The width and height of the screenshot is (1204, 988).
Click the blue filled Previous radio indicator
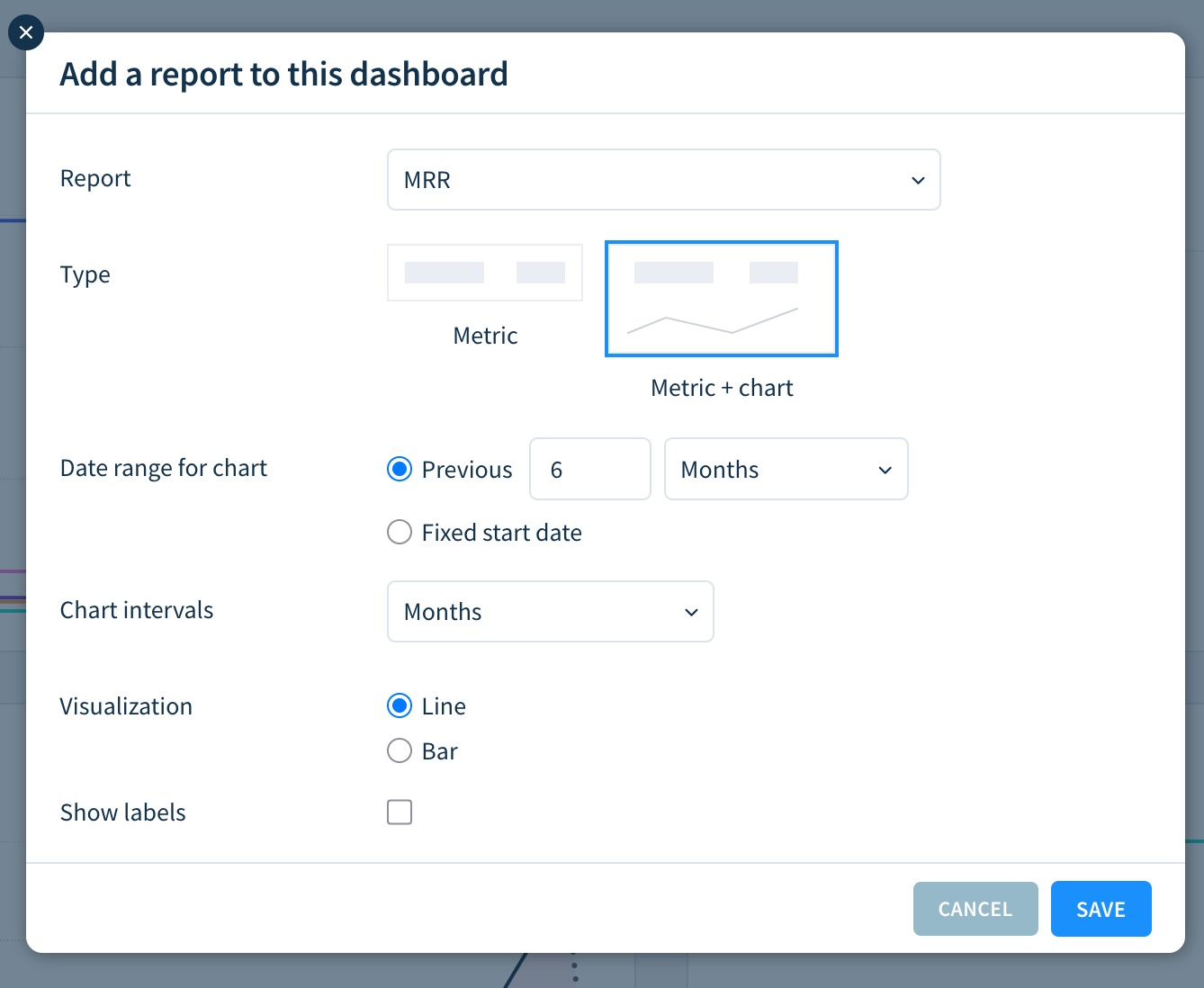point(399,469)
